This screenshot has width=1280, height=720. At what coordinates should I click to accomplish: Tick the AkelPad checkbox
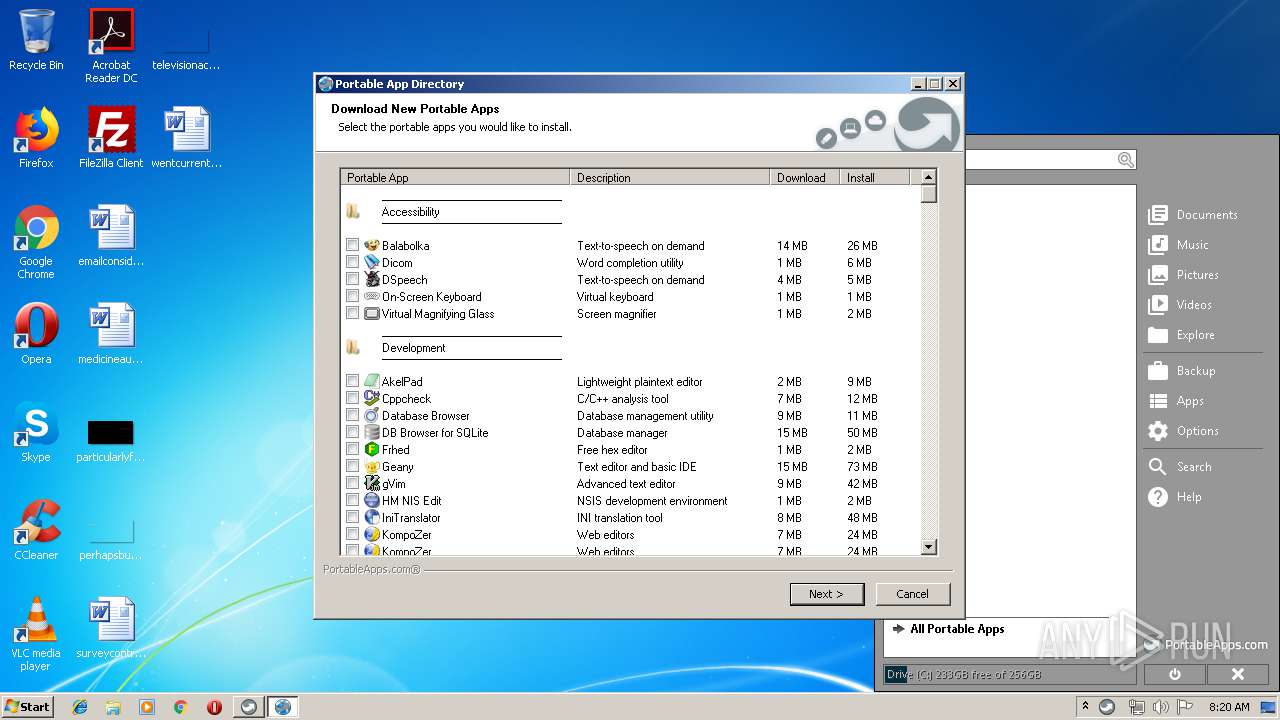pyautogui.click(x=352, y=381)
